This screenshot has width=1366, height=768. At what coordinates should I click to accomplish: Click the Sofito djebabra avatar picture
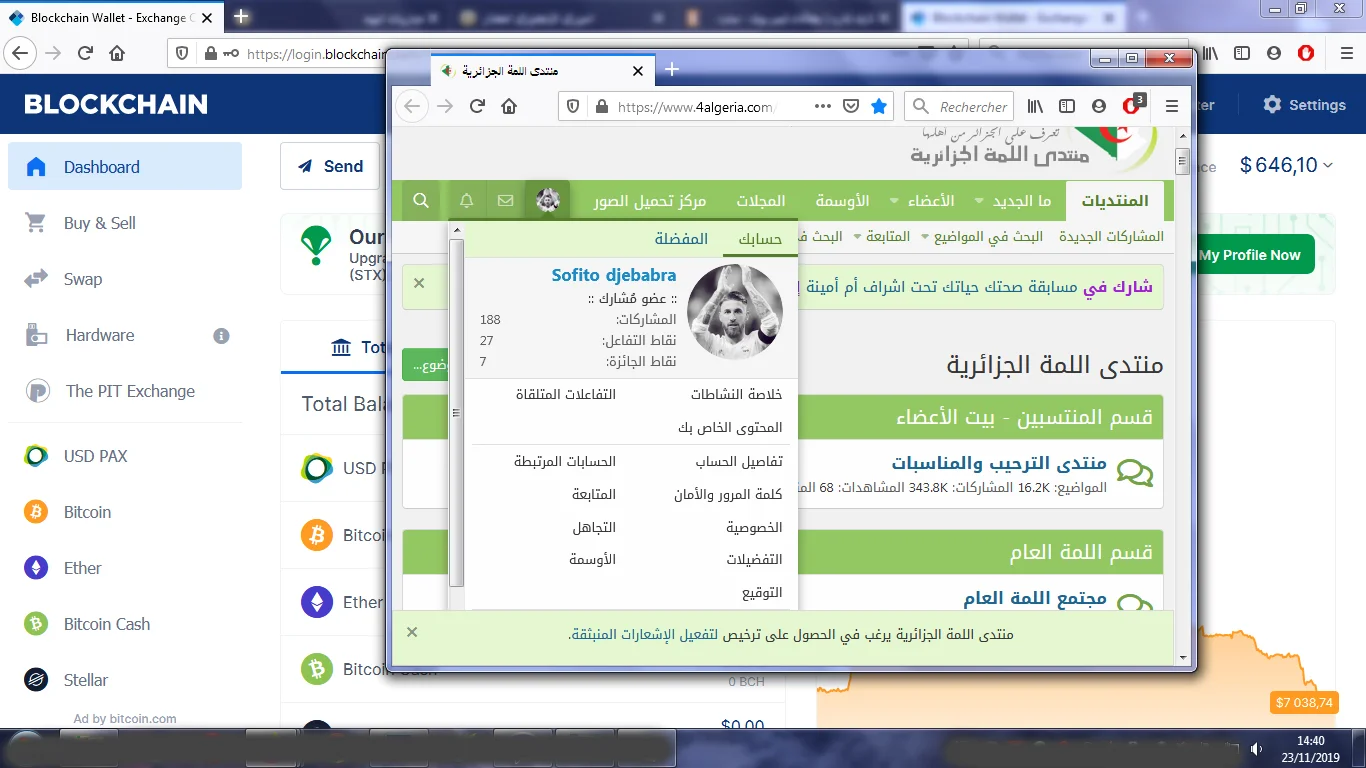tap(736, 312)
